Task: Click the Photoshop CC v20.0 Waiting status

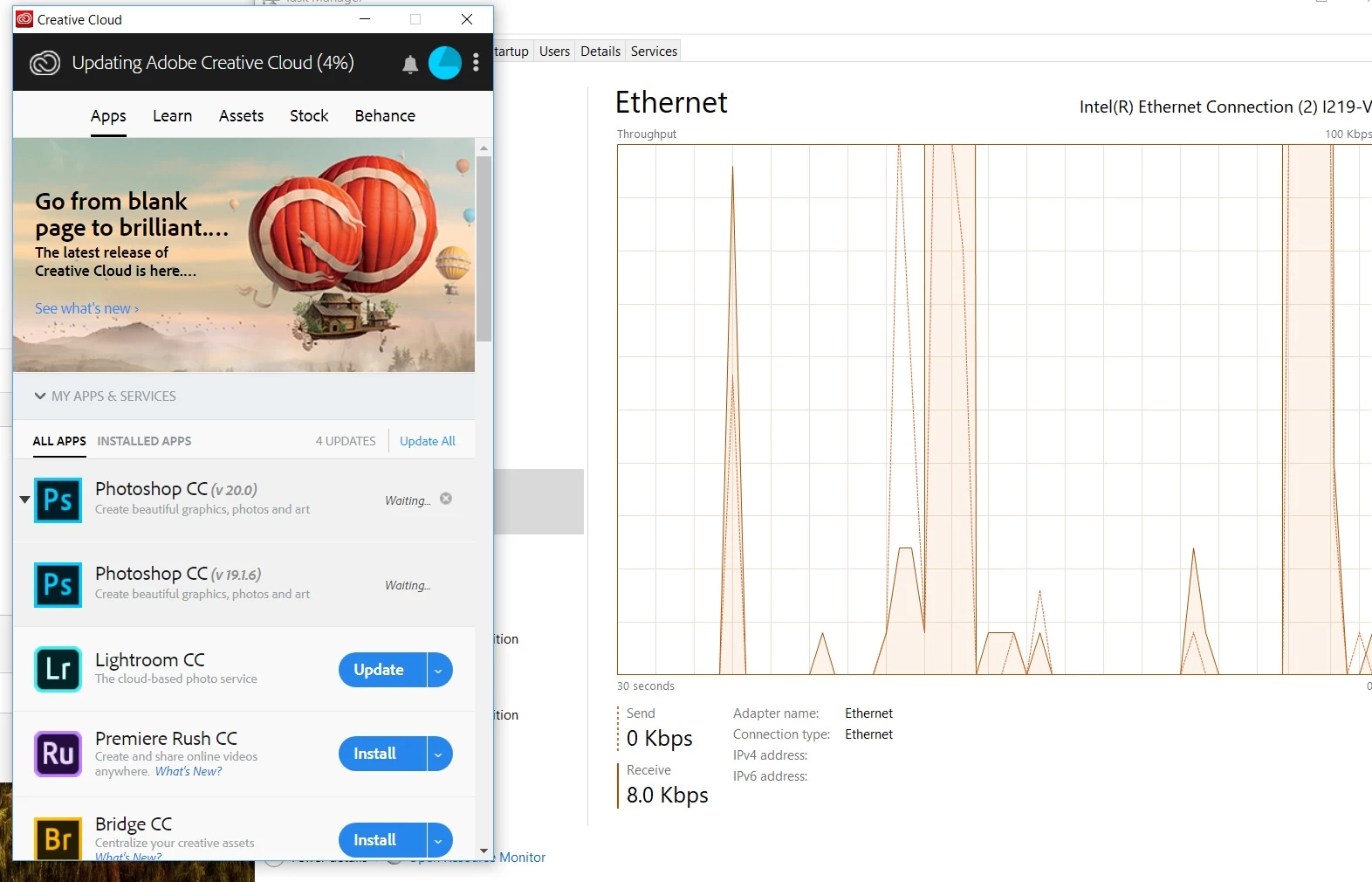Action: click(408, 500)
